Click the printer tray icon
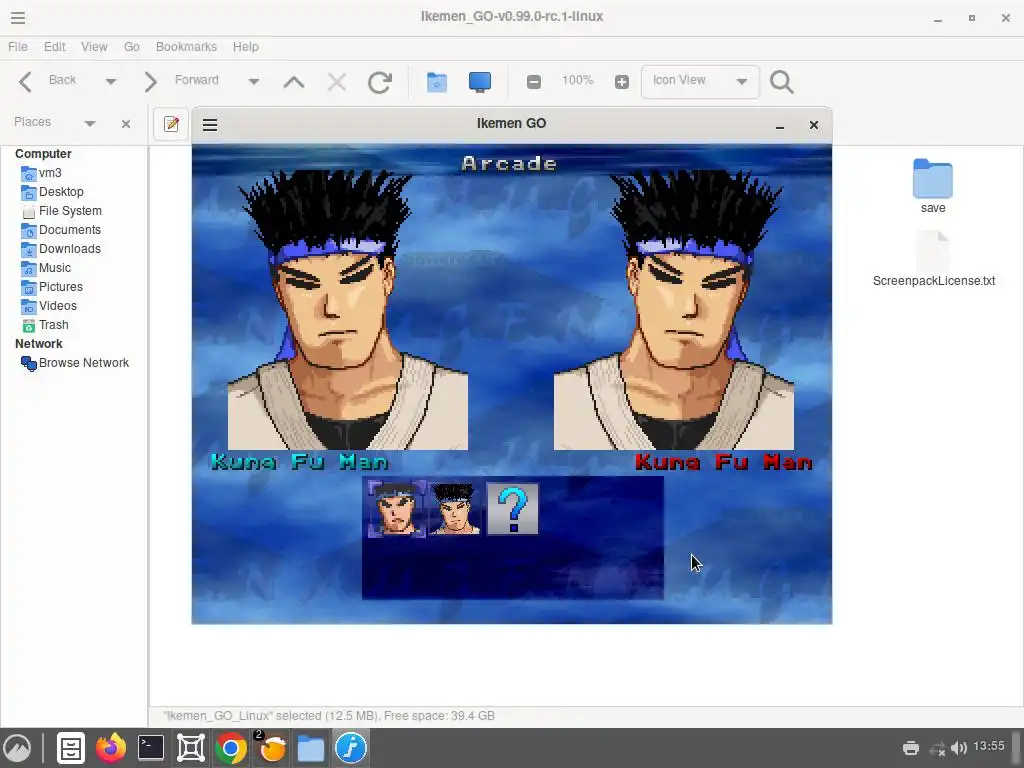This screenshot has width=1024, height=768. coord(910,748)
